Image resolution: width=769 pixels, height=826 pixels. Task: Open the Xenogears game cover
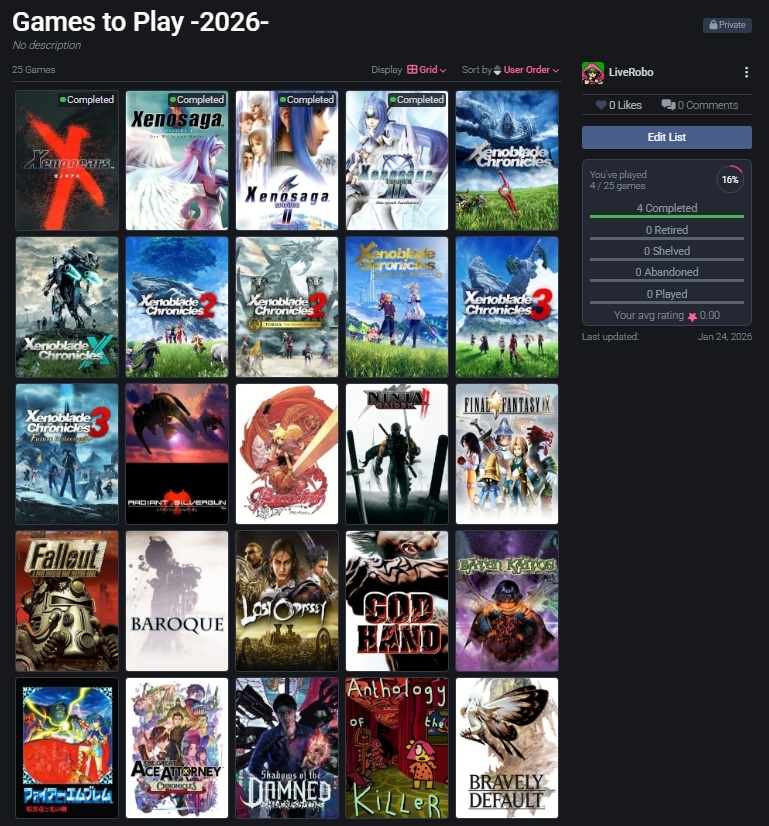(67, 160)
